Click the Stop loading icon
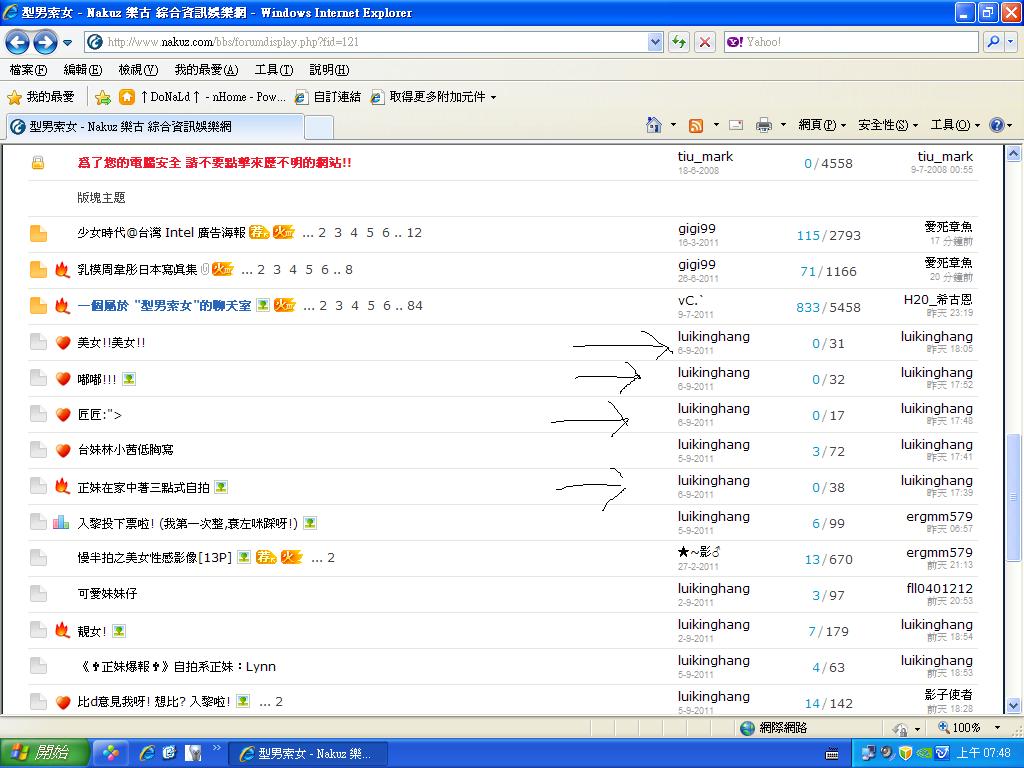Image resolution: width=1024 pixels, height=768 pixels. (705, 42)
